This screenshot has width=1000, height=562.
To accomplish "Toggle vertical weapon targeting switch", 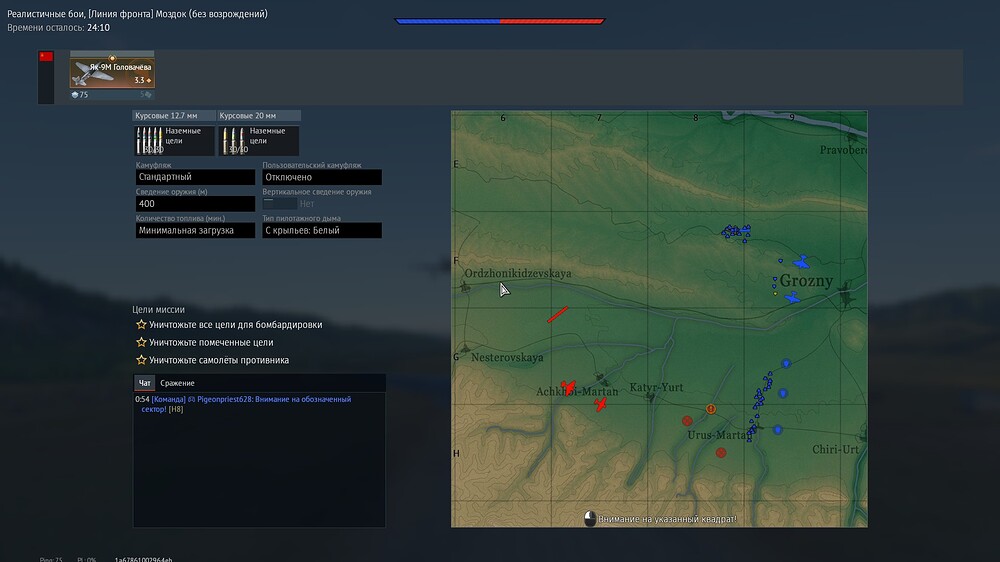I will 279,203.
